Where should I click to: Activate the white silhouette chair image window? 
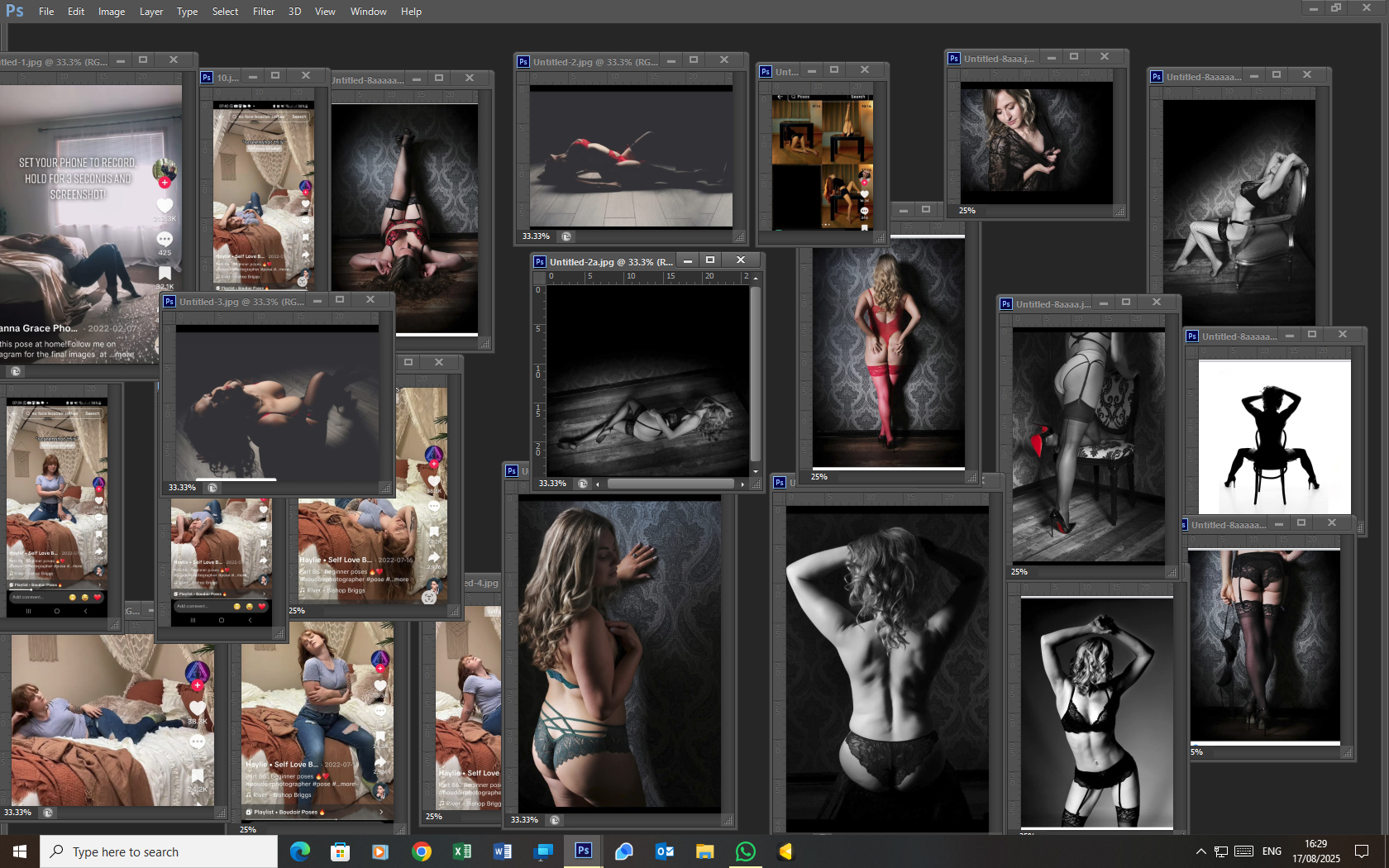[1274, 436]
